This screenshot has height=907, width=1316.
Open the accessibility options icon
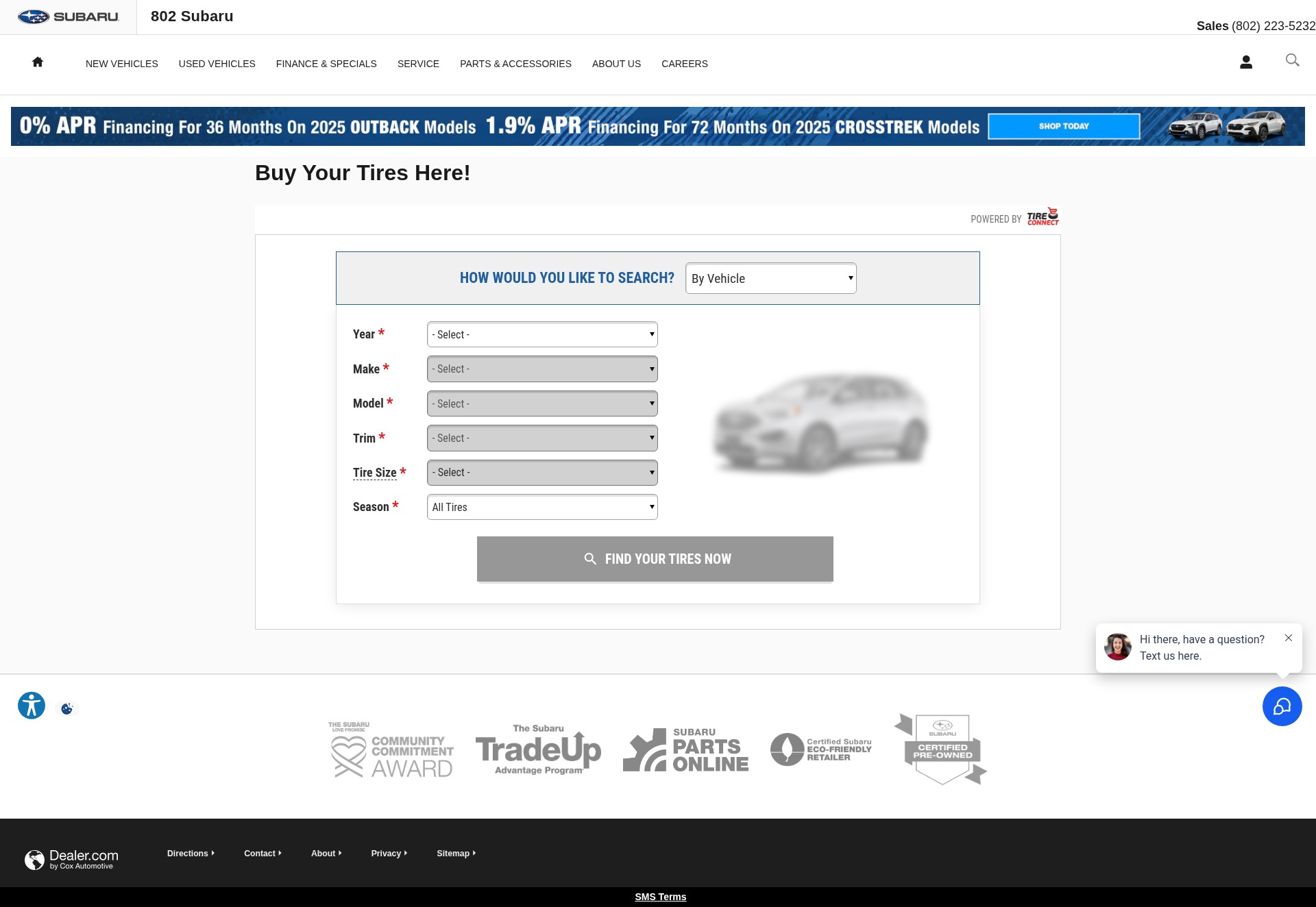[x=32, y=706]
